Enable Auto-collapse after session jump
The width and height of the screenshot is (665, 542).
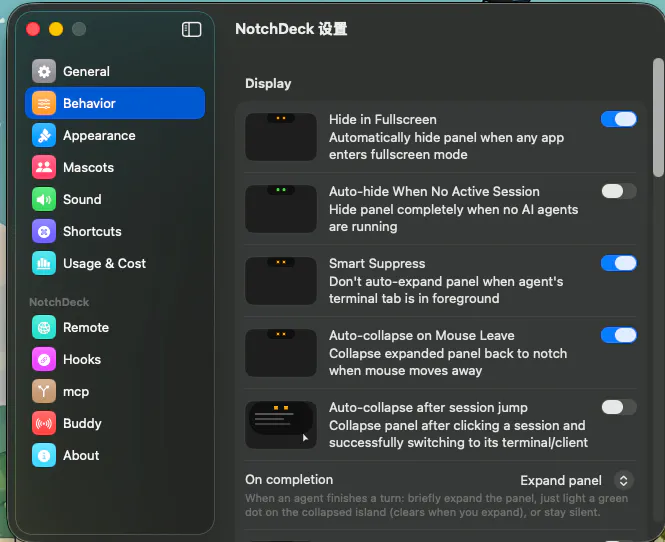619,407
